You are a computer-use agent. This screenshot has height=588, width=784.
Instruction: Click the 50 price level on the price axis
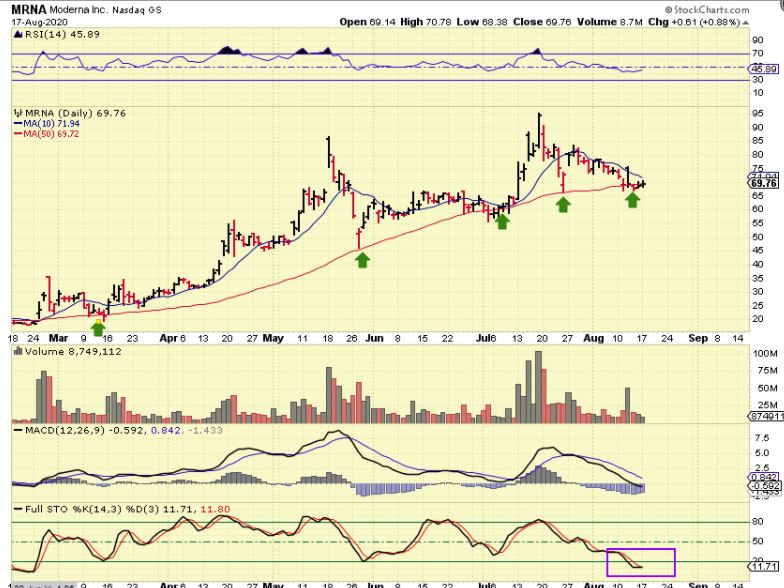pos(758,237)
